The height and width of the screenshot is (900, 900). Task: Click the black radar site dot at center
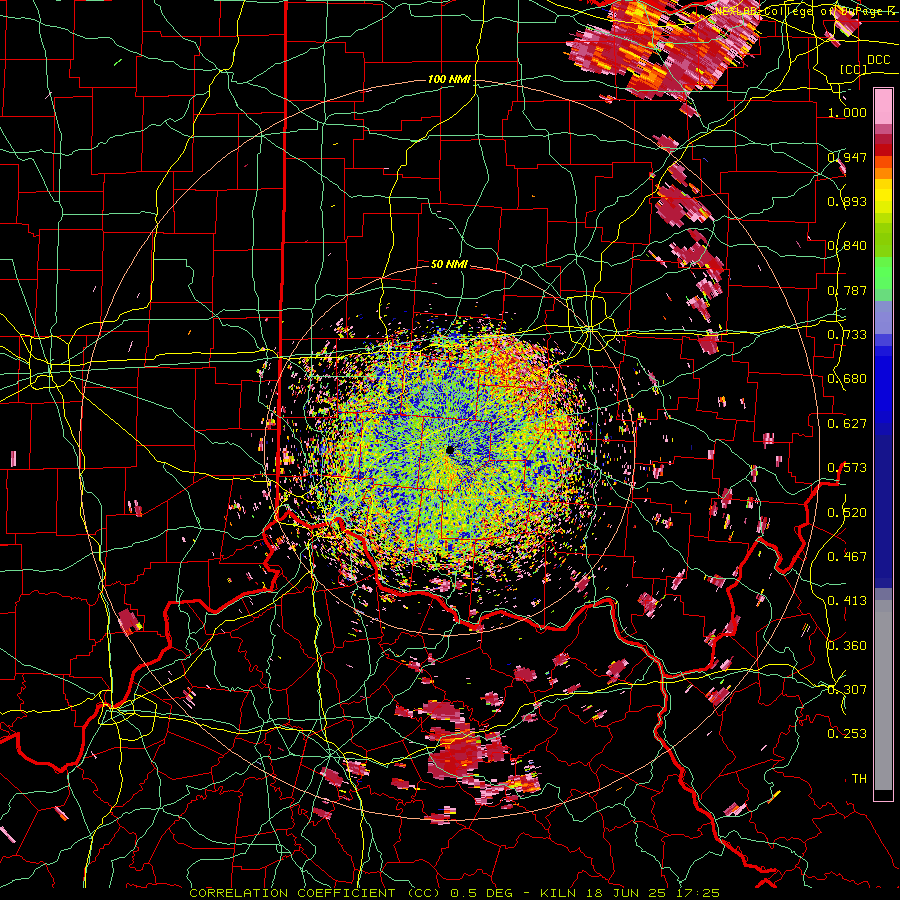pos(450,450)
